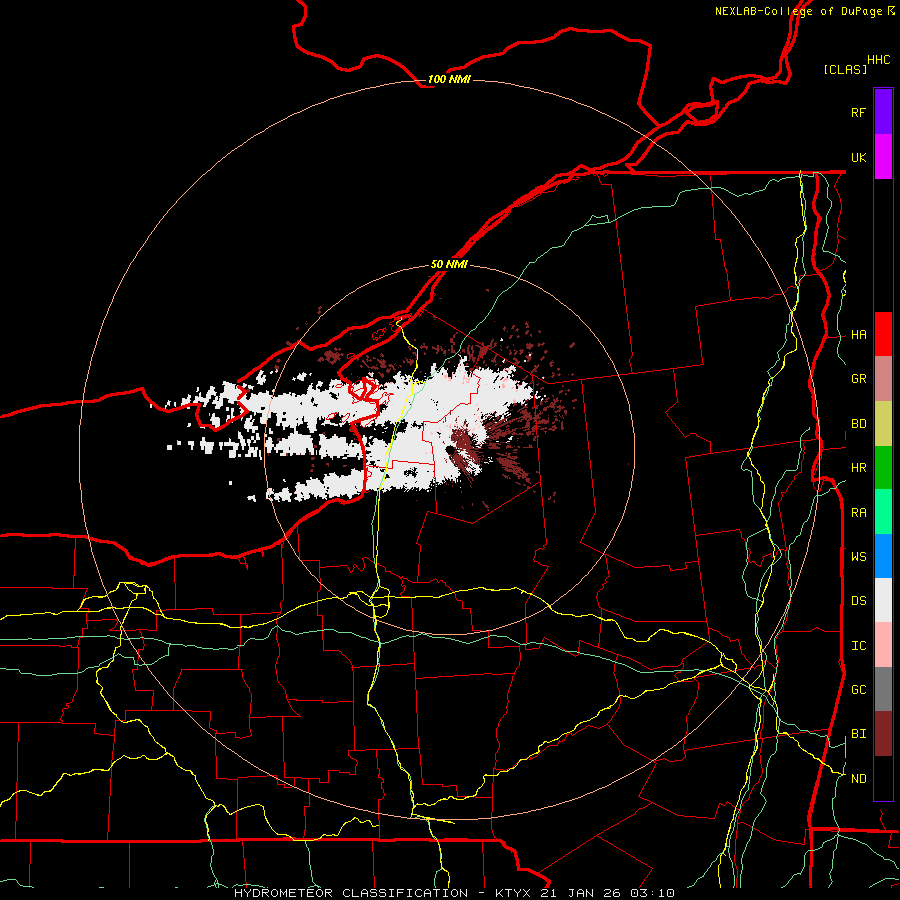Click the KTYX station identifier
The image size is (900, 900).
tap(513, 893)
